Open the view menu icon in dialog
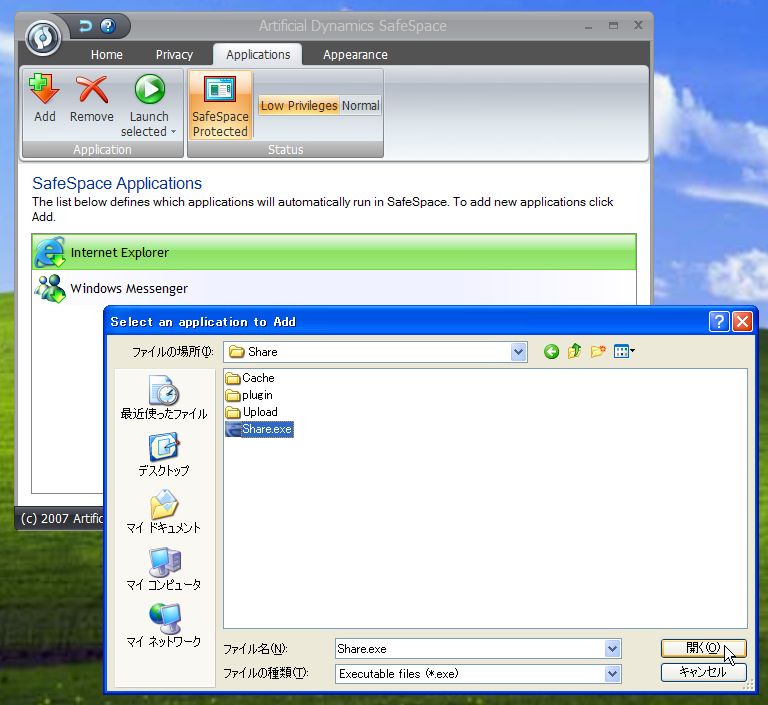768x705 pixels. click(x=624, y=351)
